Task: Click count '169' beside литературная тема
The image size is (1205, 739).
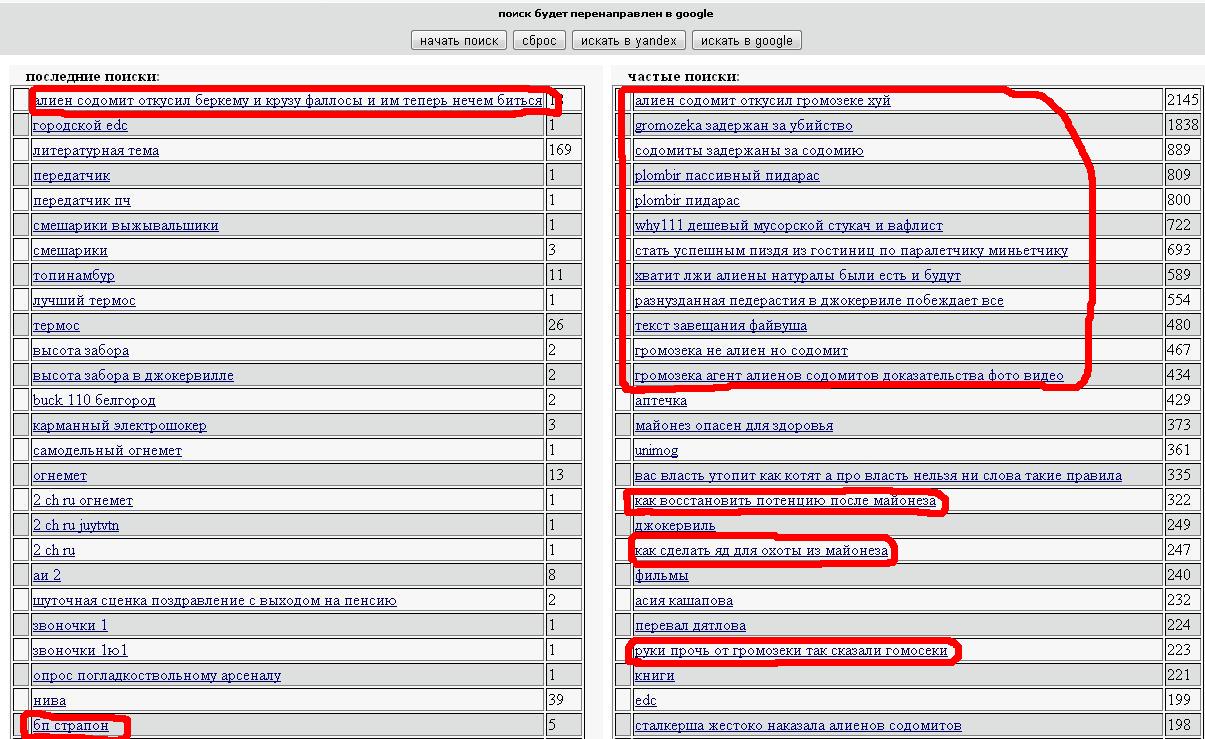Action: 560,151
